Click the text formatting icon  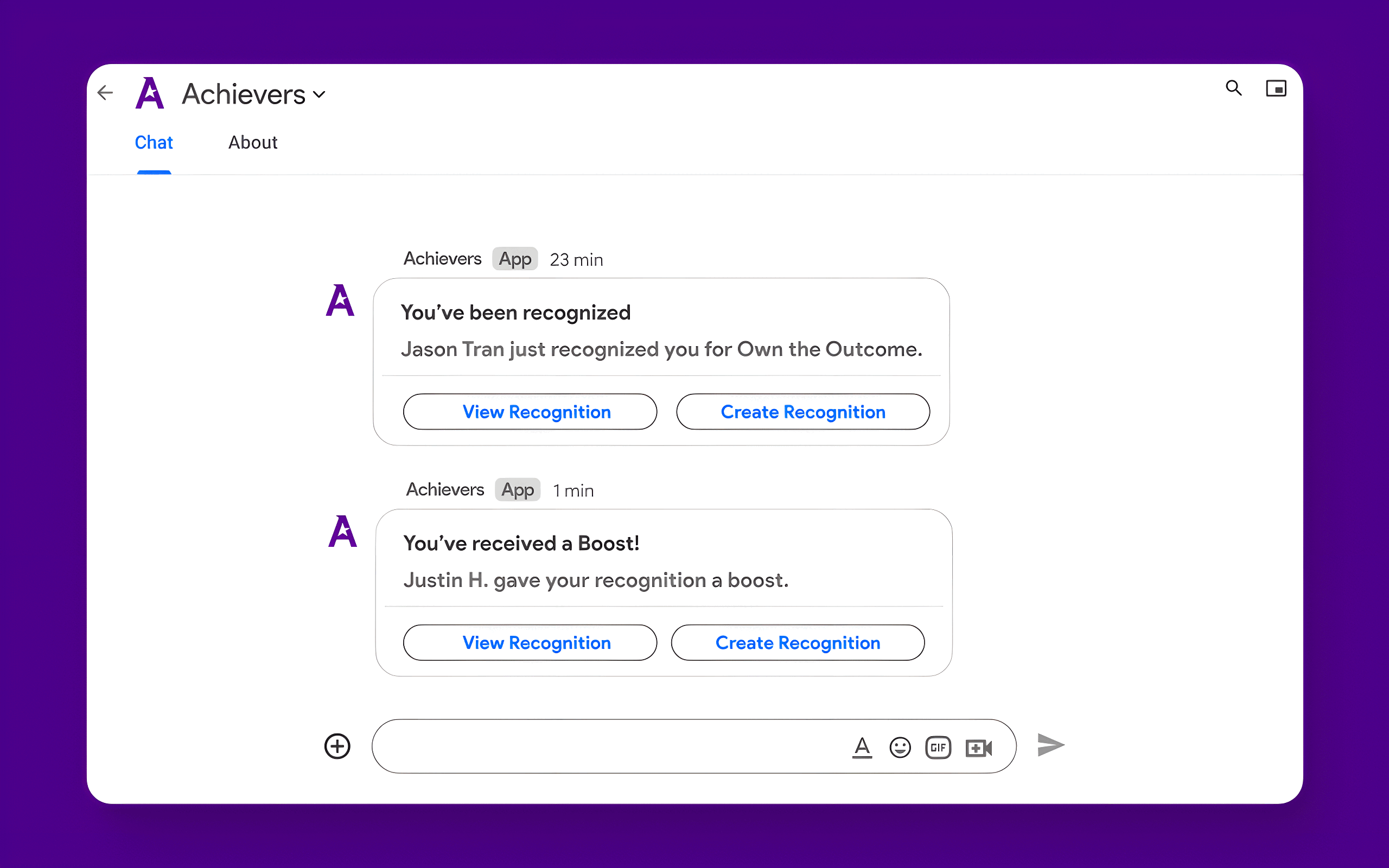click(859, 746)
